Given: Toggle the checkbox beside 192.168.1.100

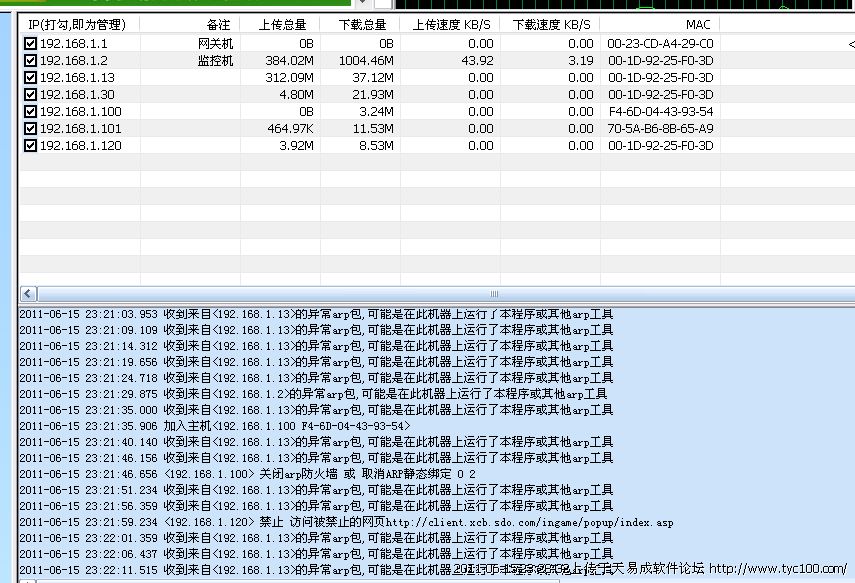Looking at the screenshot, I should (30, 112).
